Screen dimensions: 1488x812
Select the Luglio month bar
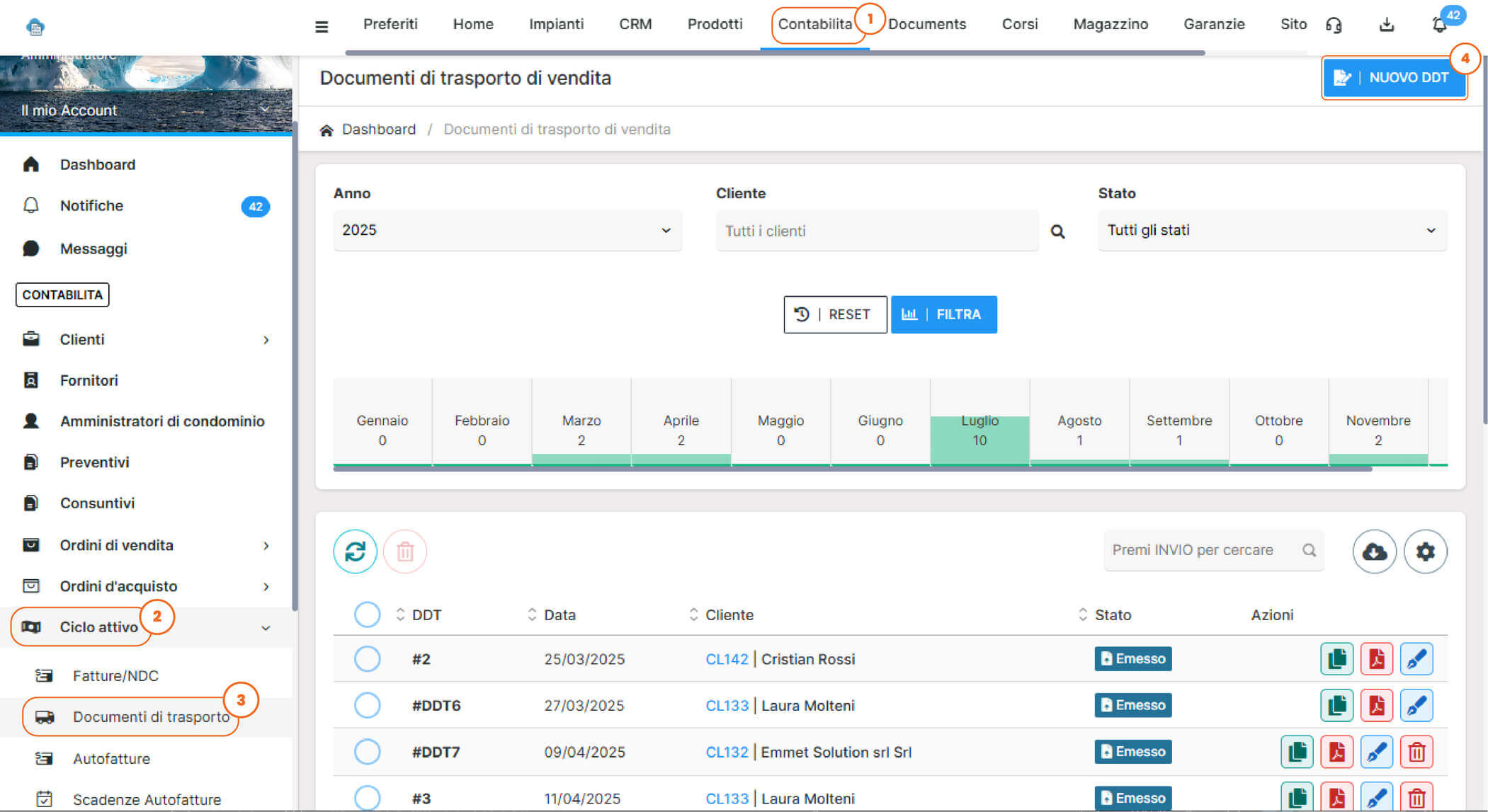(x=979, y=430)
